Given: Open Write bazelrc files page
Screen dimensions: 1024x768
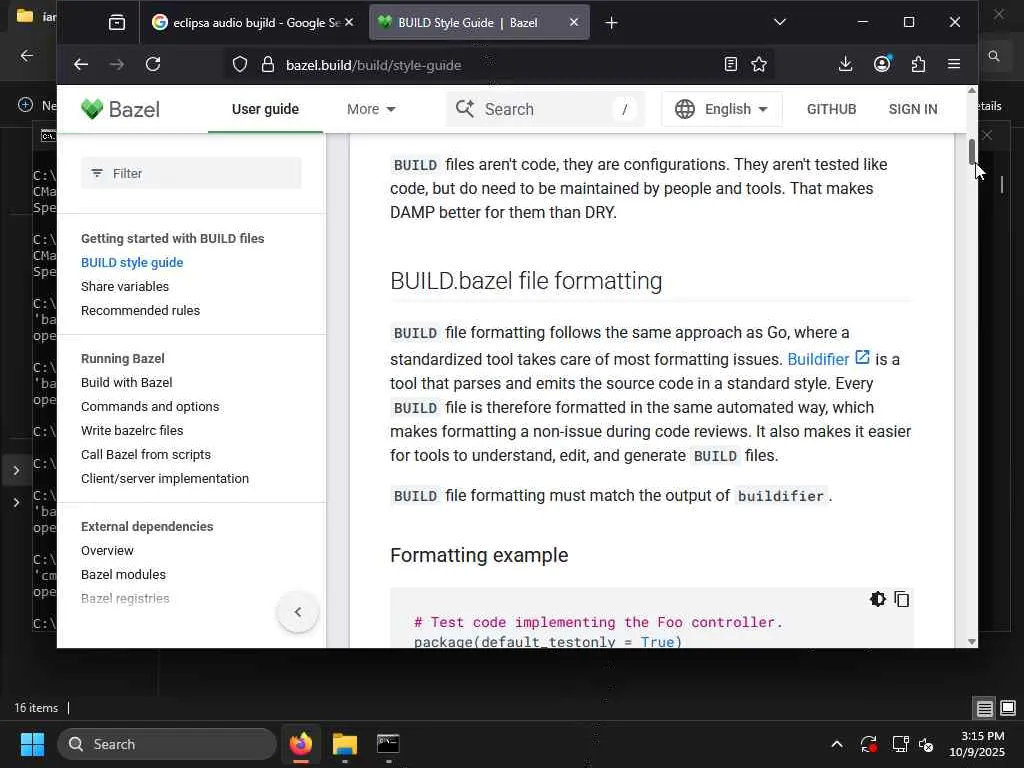Looking at the screenshot, I should point(132,431).
